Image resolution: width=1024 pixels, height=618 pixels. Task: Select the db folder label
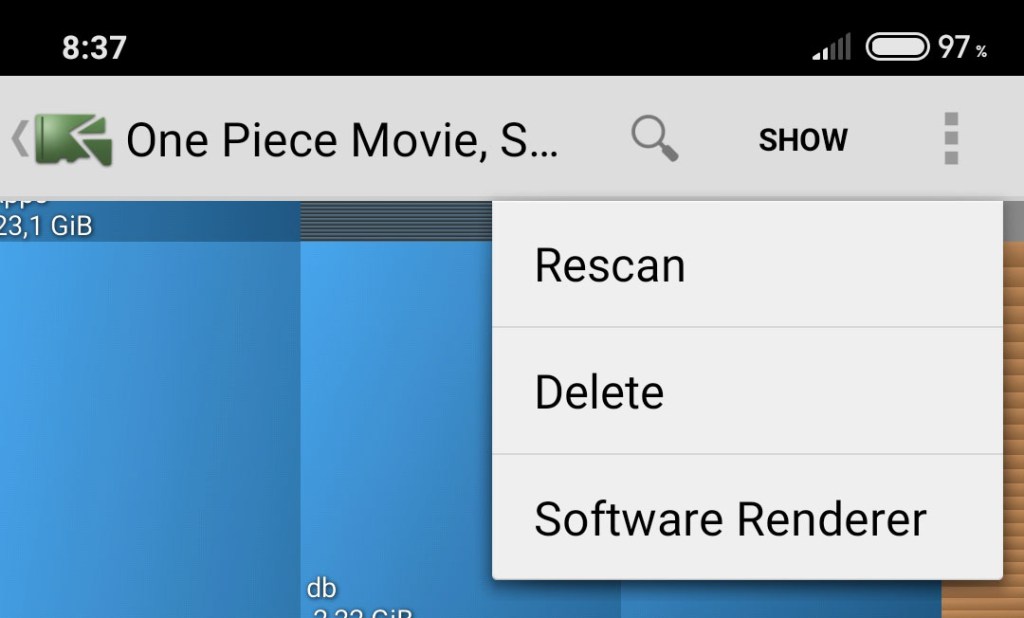pyautogui.click(x=322, y=588)
